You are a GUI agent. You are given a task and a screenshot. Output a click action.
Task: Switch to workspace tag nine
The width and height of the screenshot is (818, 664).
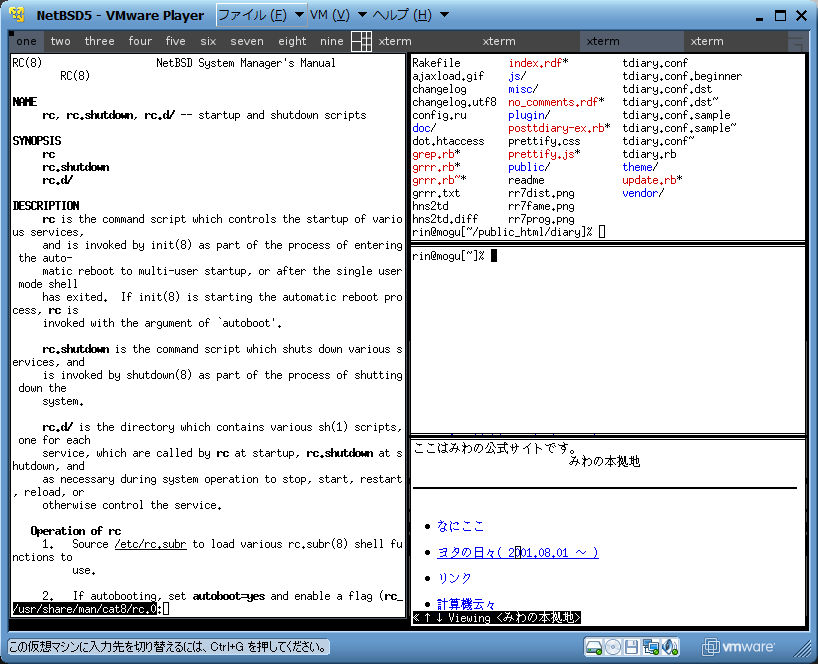pos(332,41)
